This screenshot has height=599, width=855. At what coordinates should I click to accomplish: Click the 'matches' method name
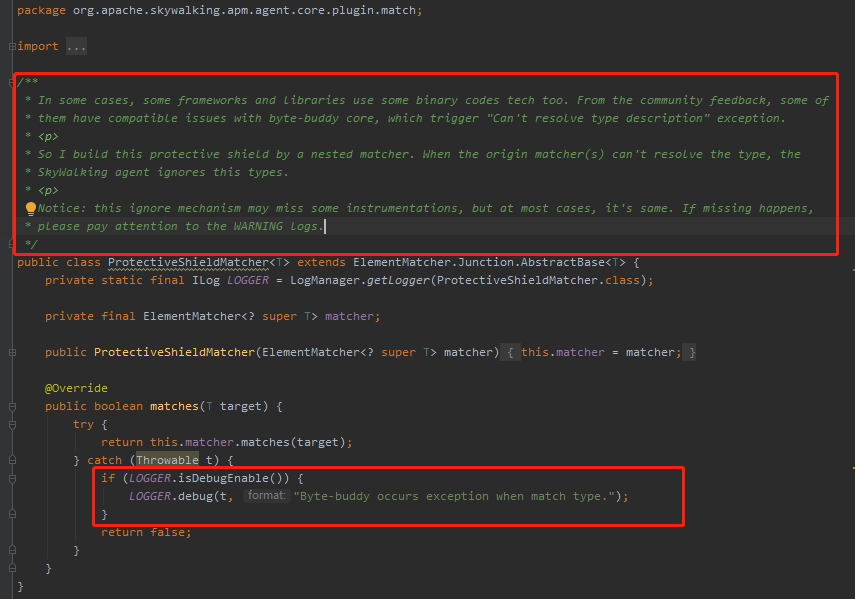tap(174, 406)
